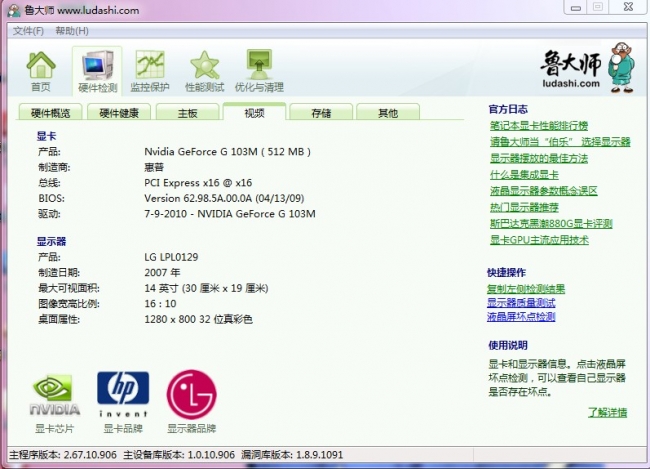Select the 硬件检测 hardware detection icon
Screen dimensions: 650x469
(x=97, y=70)
